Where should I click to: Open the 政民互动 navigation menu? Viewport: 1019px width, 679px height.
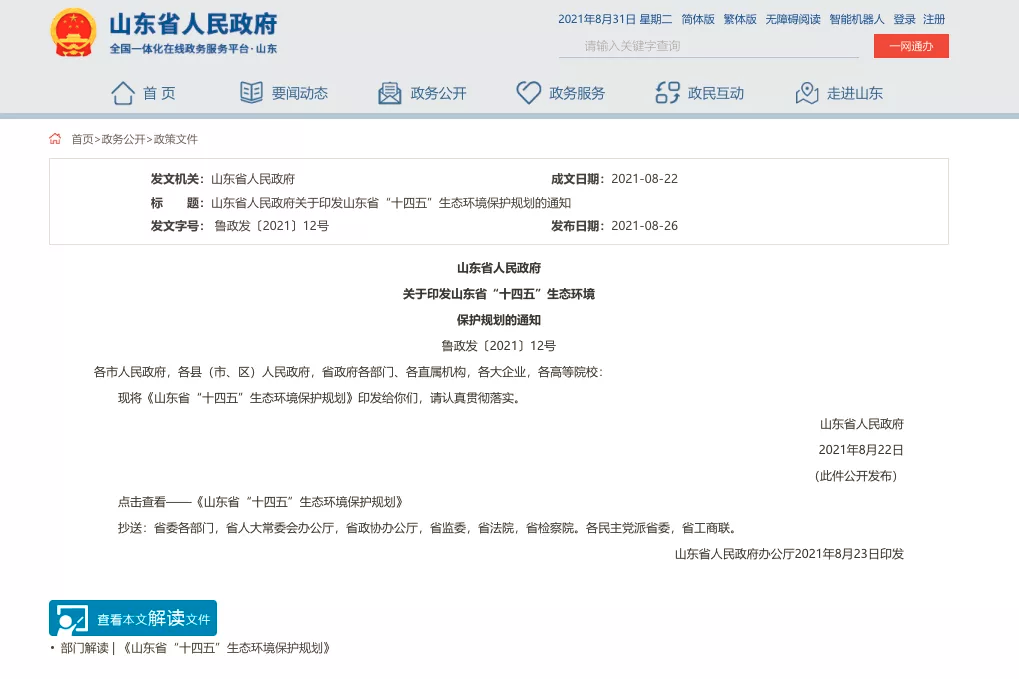pyautogui.click(x=716, y=94)
